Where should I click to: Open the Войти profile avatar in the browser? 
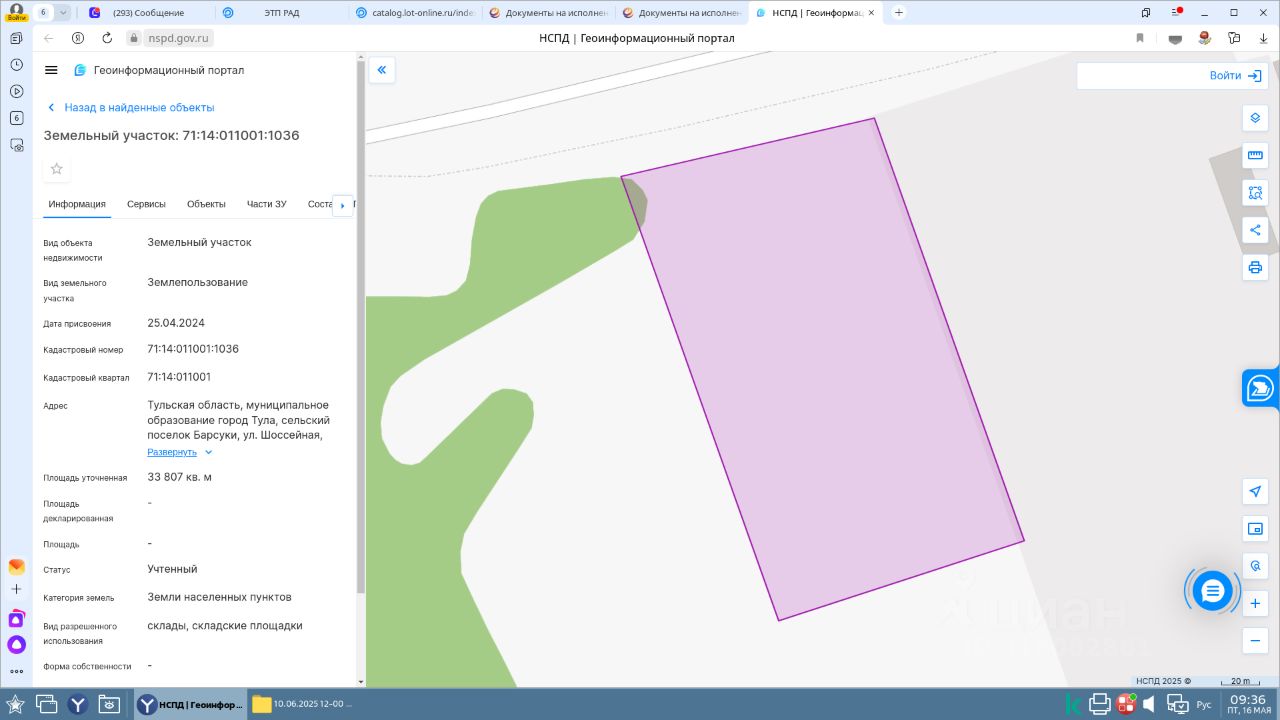[16, 12]
